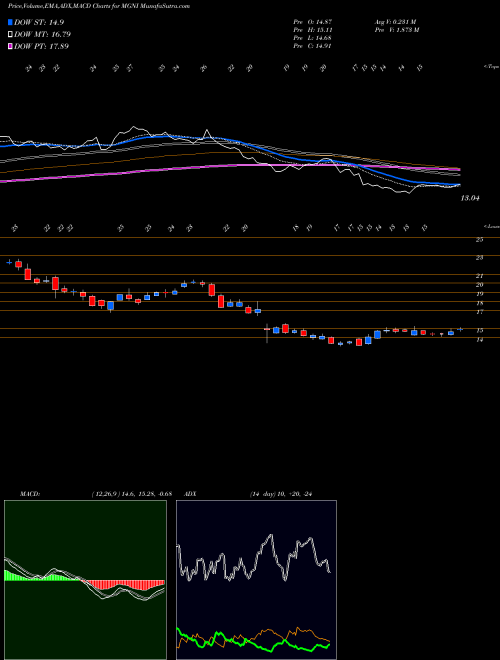Click the 'Pre V: 1.873 M' volume text
This screenshot has height=660, width=500.
(x=396, y=29)
